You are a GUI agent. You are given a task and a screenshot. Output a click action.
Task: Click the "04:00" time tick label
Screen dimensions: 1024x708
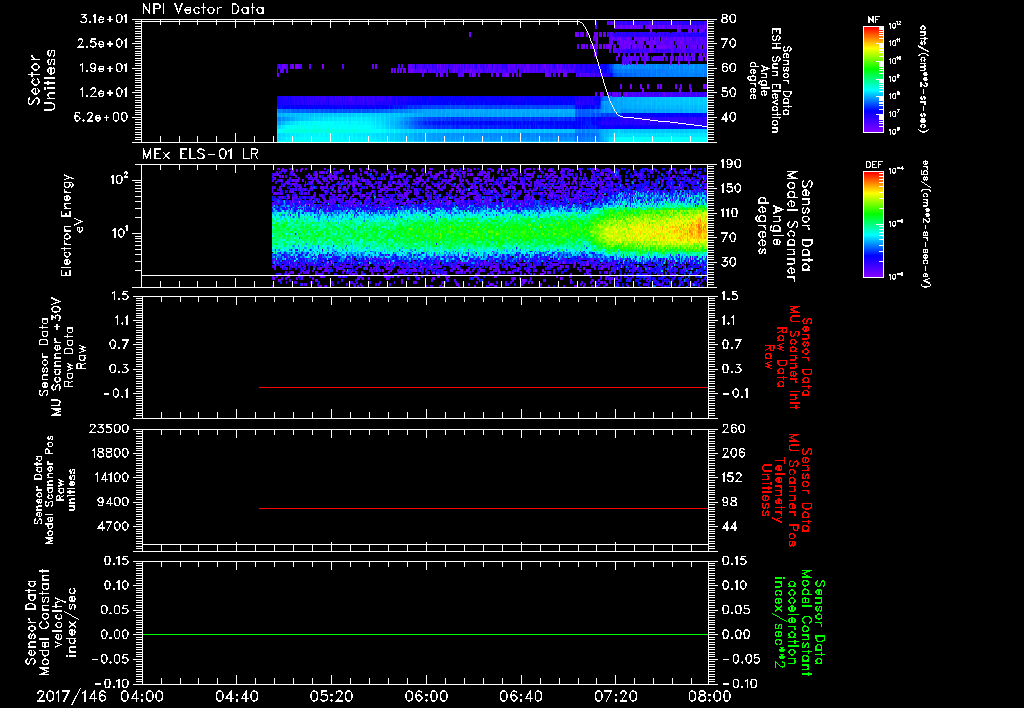click(x=142, y=696)
